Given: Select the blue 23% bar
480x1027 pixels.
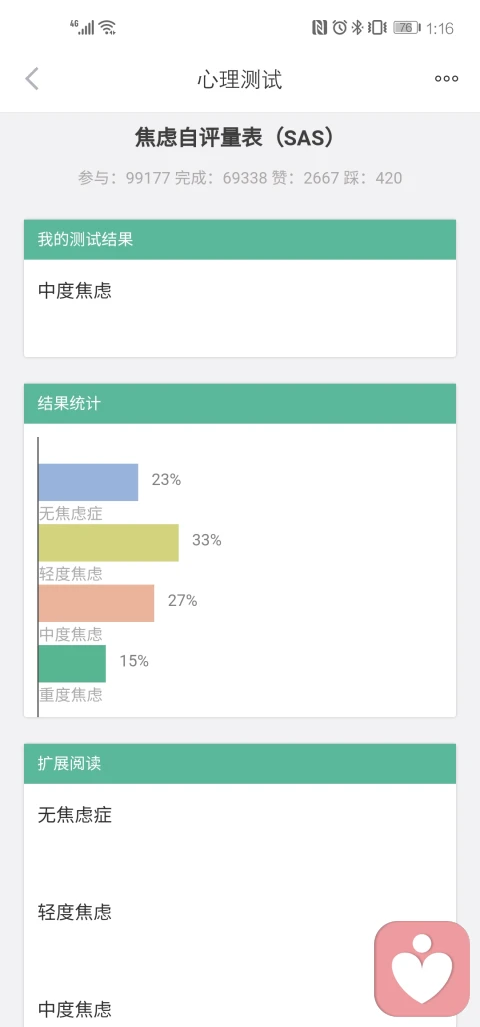Looking at the screenshot, I should coord(88,482).
